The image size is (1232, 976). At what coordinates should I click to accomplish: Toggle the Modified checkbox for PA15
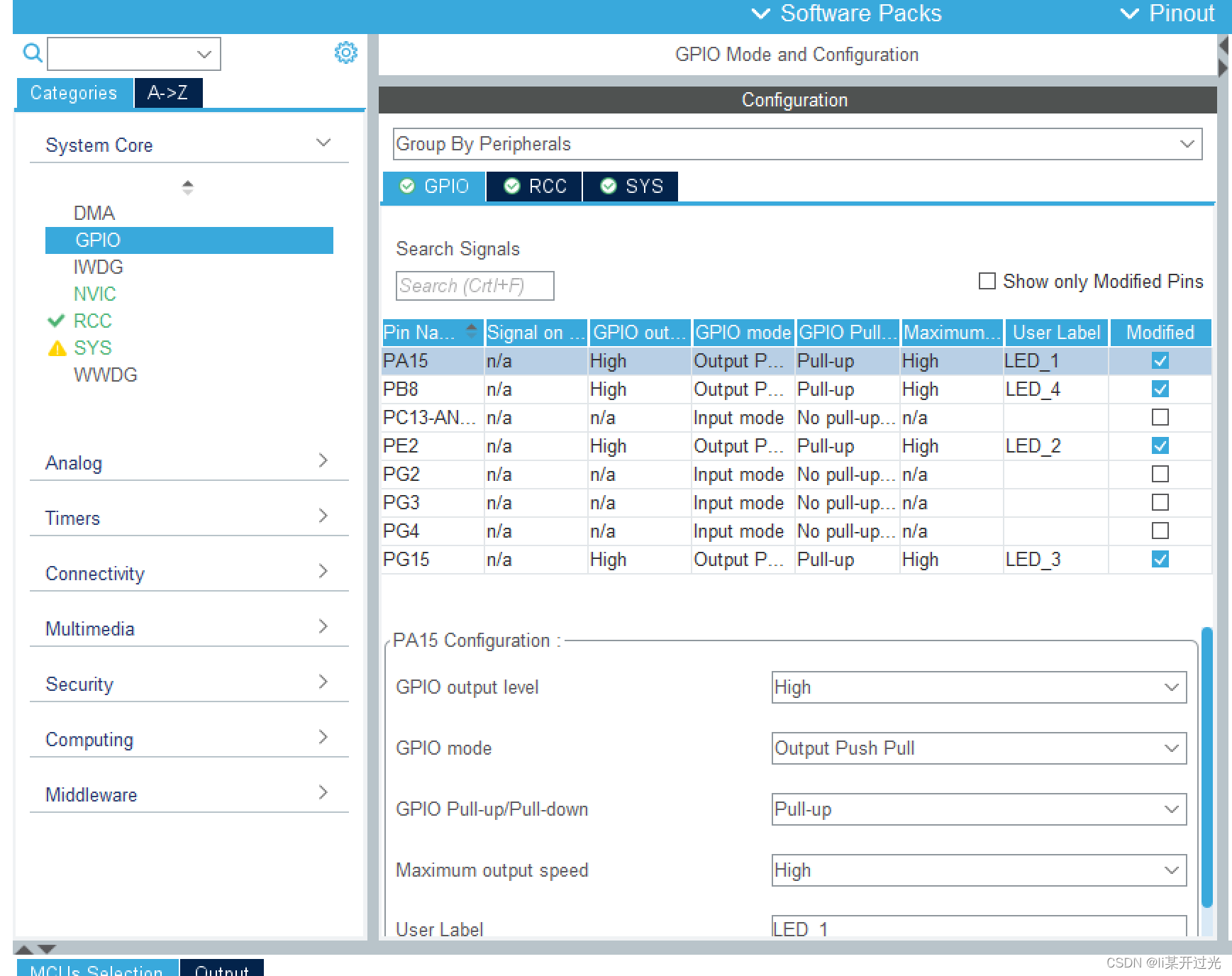[x=1160, y=361]
